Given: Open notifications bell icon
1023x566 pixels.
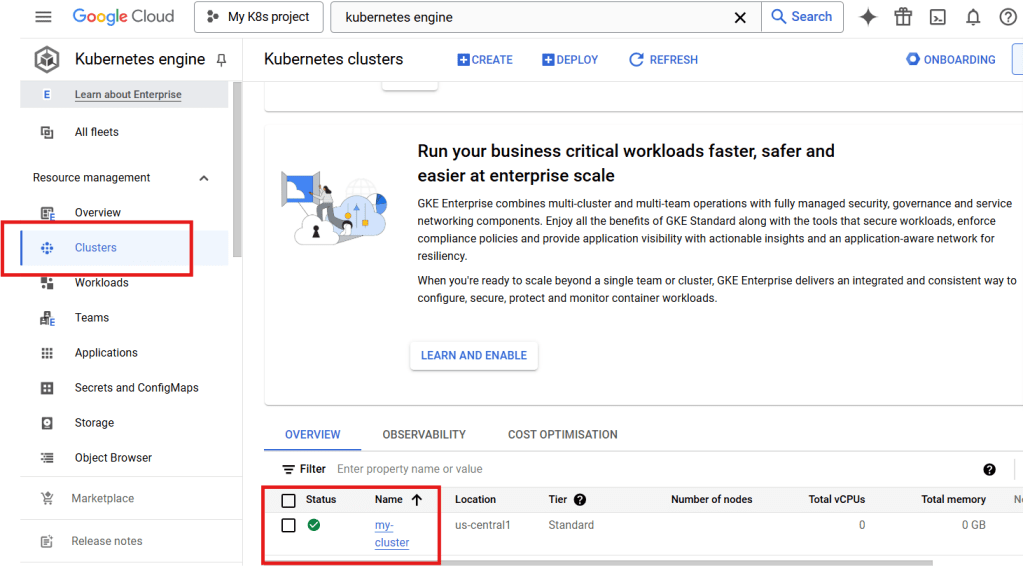Looking at the screenshot, I should pos(973,17).
